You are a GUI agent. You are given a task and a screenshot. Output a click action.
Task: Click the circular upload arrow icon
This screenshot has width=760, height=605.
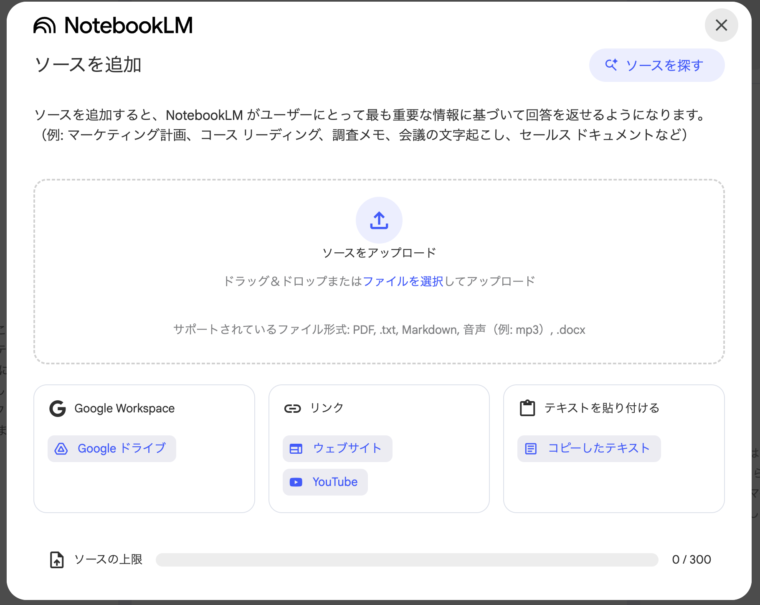tap(379, 220)
